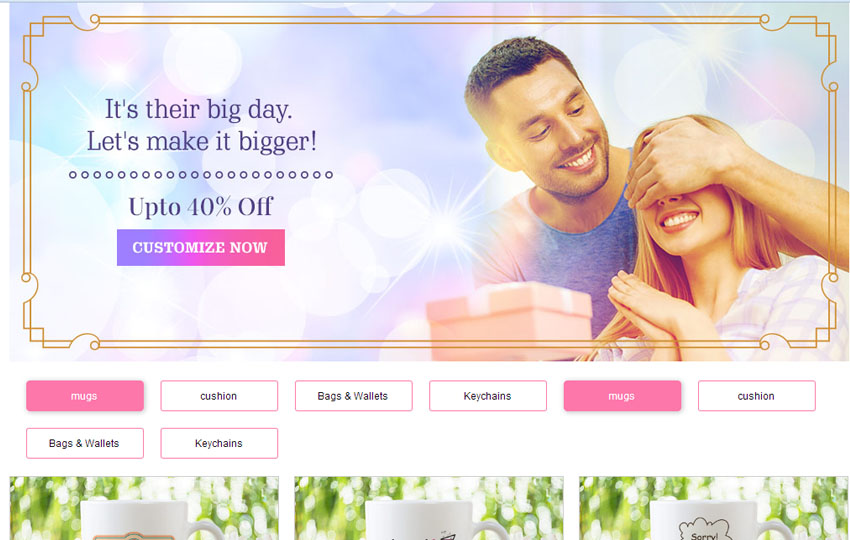850x540 pixels.
Task: Select the first highlighted mugs category tab
Action: pos(85,396)
